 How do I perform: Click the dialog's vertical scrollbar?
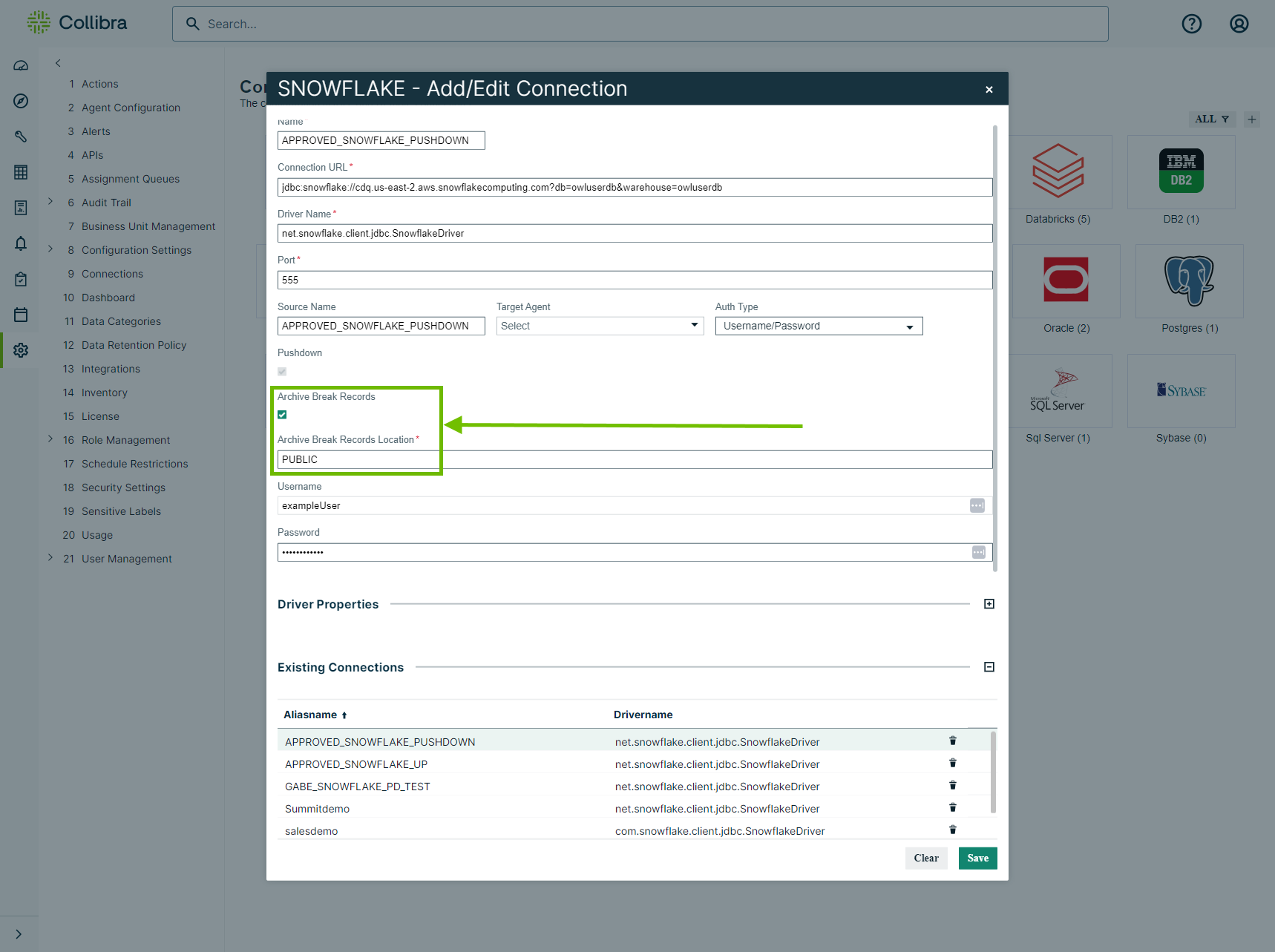[994, 349]
